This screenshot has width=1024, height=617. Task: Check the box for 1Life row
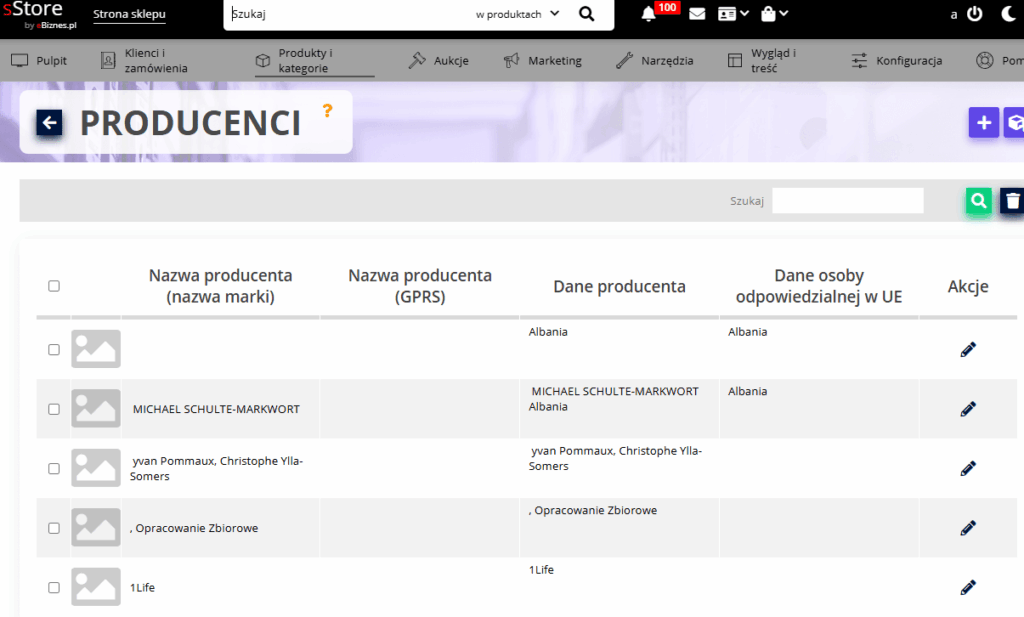[x=54, y=587]
